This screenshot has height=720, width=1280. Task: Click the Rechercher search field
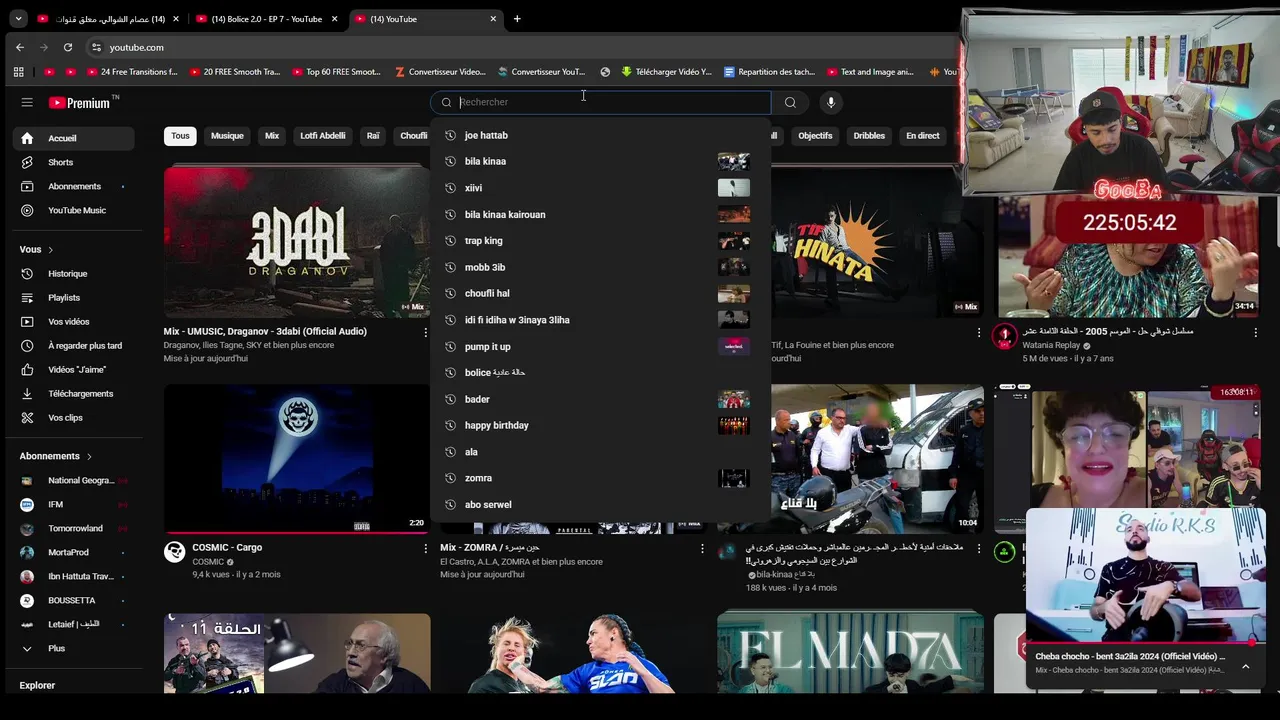(x=600, y=102)
